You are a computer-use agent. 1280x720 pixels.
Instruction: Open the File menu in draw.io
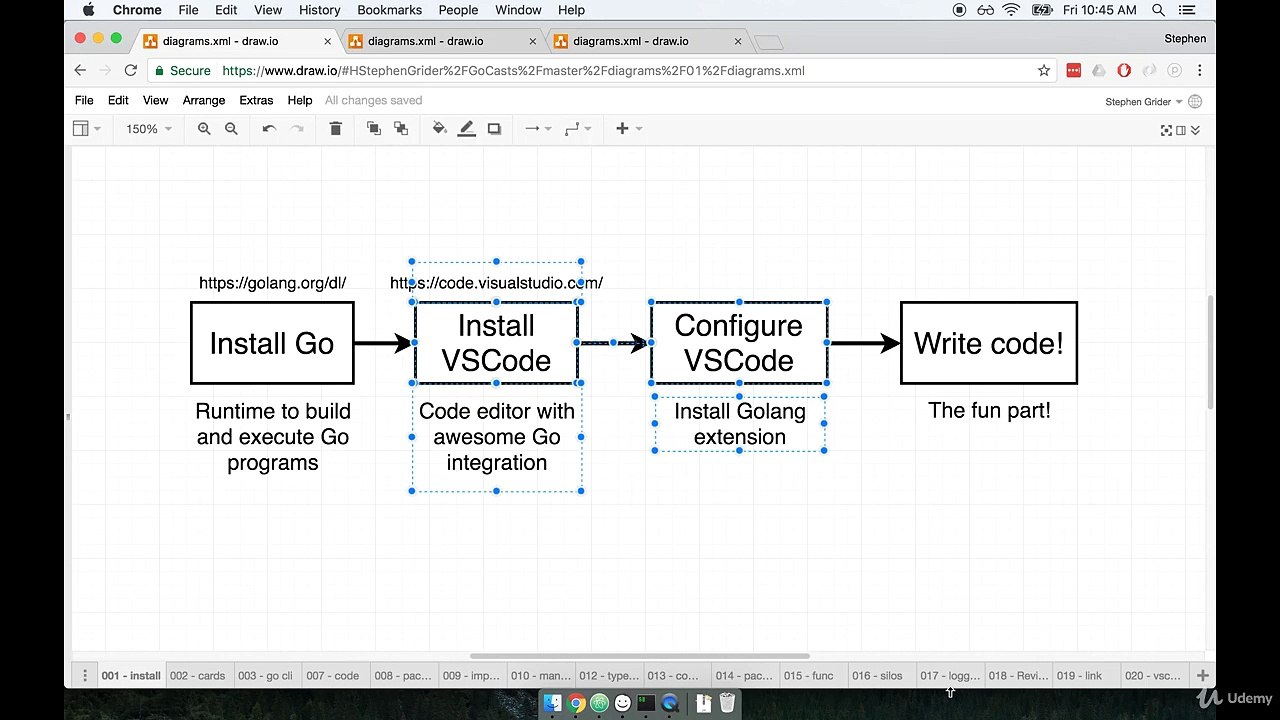84,100
